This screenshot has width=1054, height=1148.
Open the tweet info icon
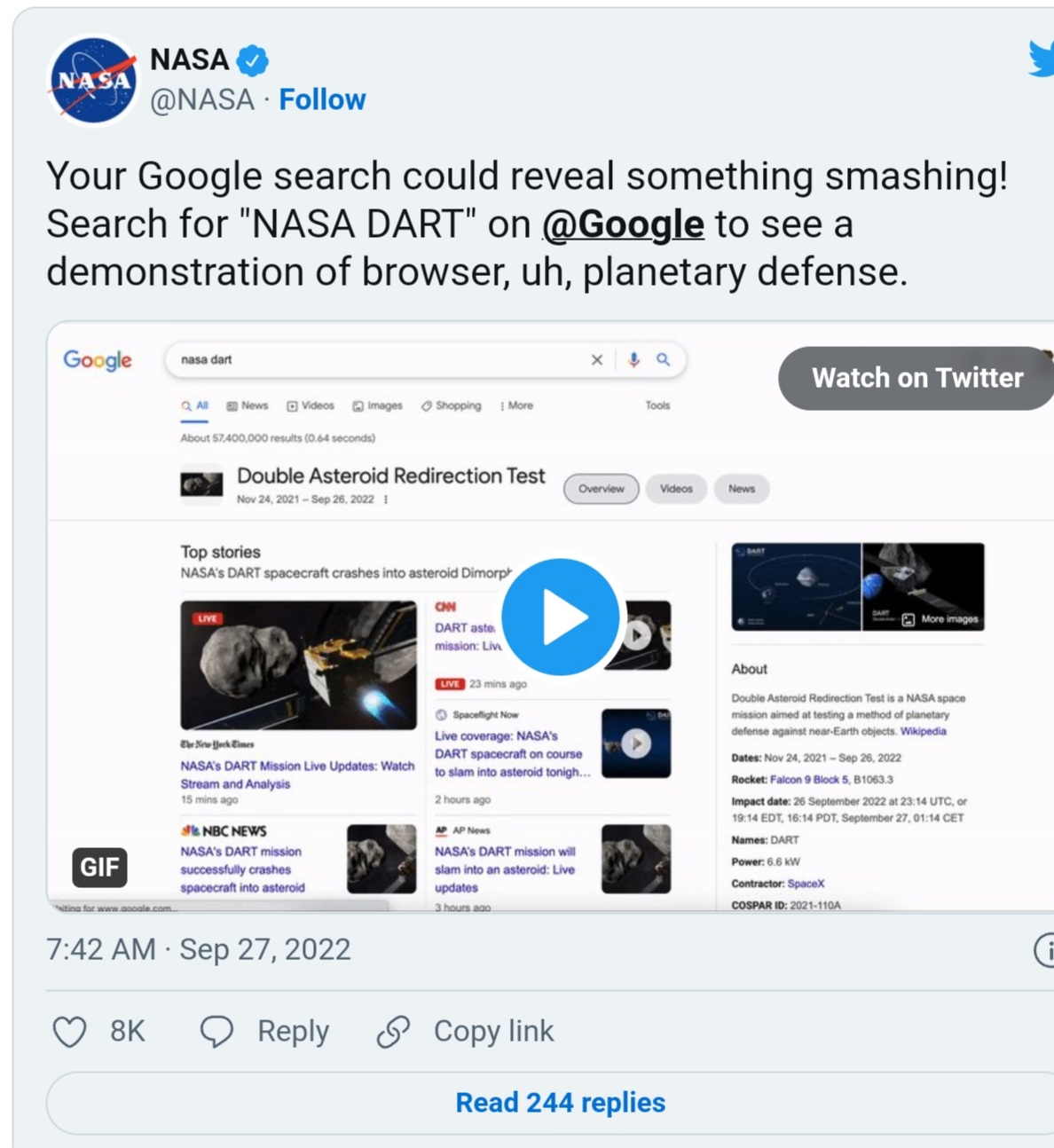coord(1045,950)
